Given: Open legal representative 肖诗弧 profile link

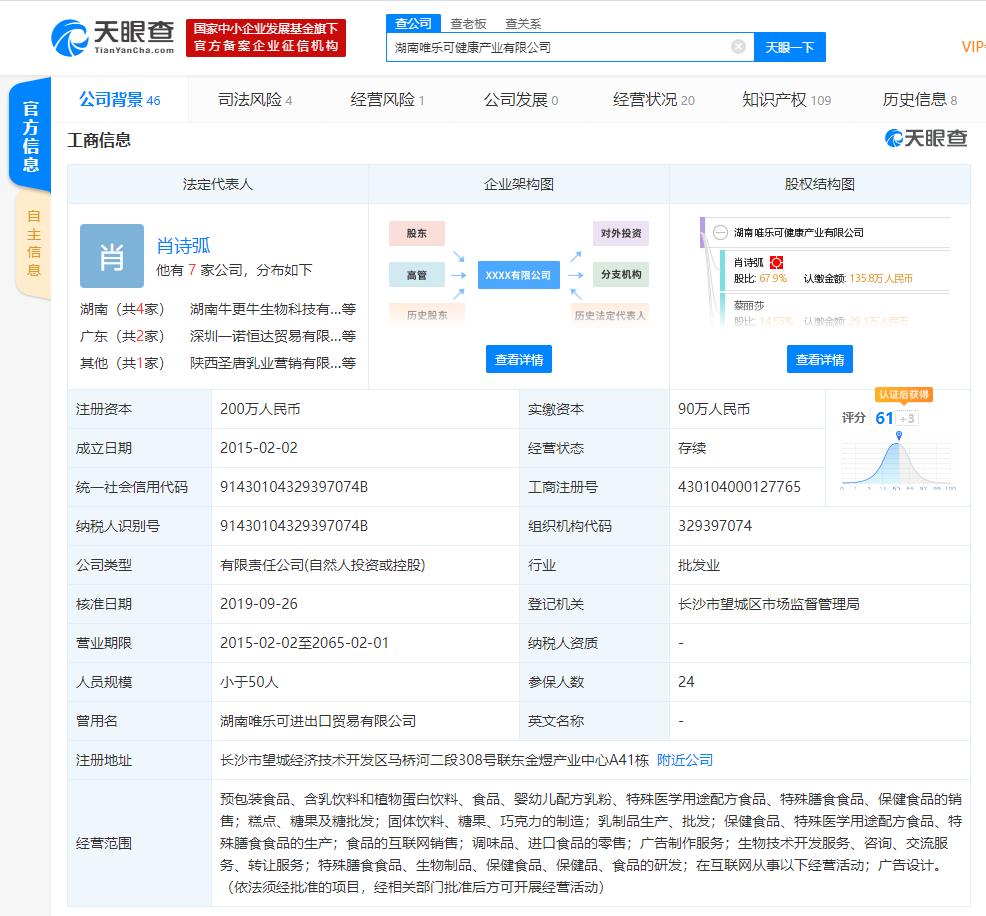Looking at the screenshot, I should (x=183, y=245).
